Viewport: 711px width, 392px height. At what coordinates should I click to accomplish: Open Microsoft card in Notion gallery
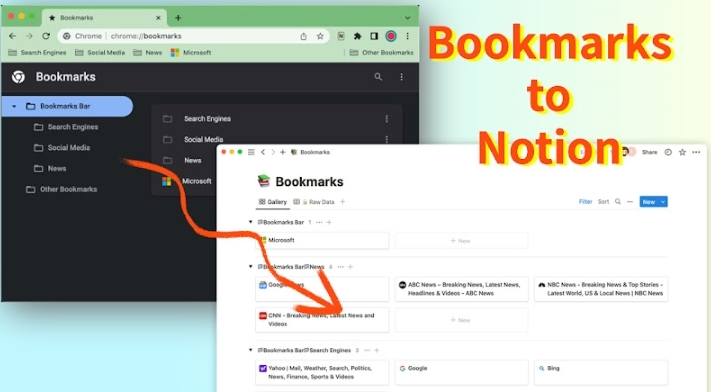pos(322,240)
